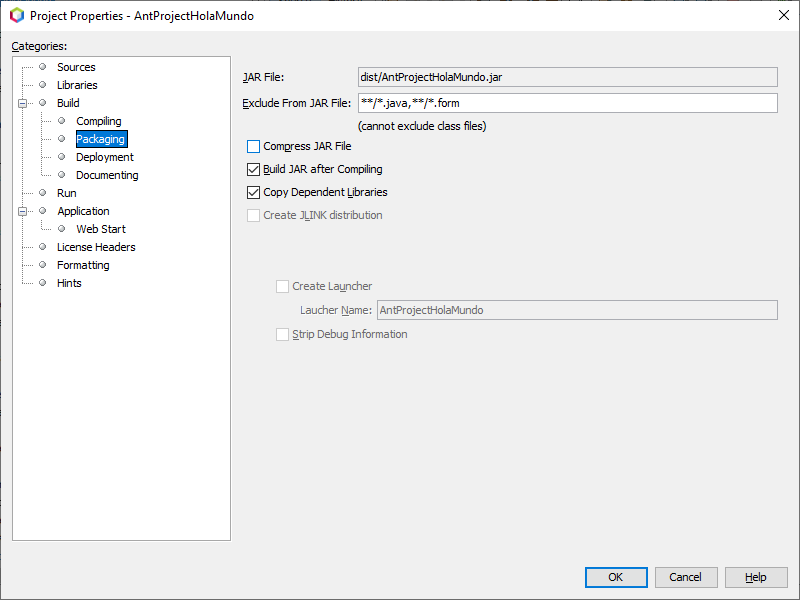Select the Deployment category
The height and width of the screenshot is (600, 800).
click(x=104, y=157)
